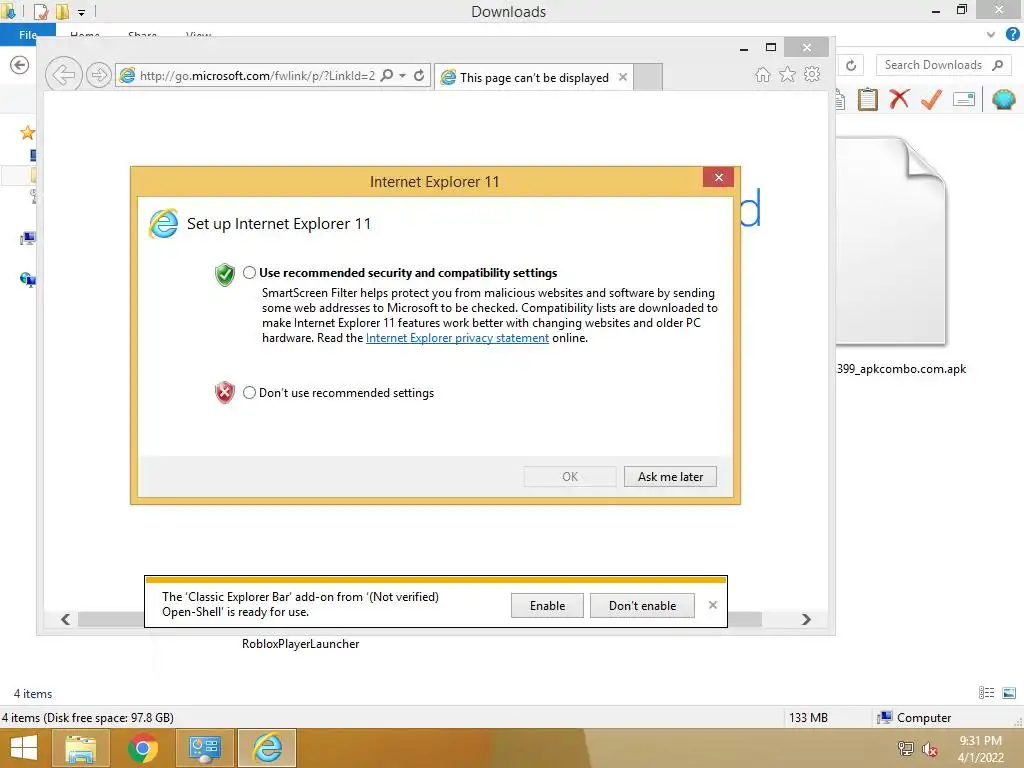Viewport: 1024px width, 768px height.
Task: Click the Ask me later button
Action: pyautogui.click(x=670, y=477)
